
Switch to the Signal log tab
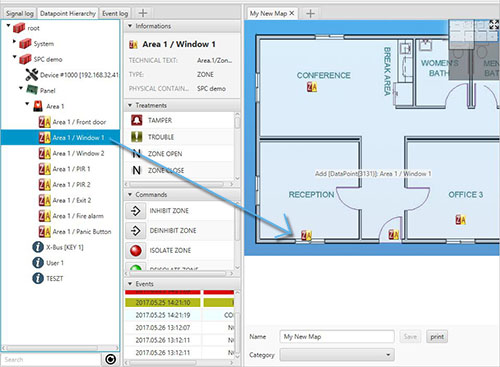click(20, 13)
